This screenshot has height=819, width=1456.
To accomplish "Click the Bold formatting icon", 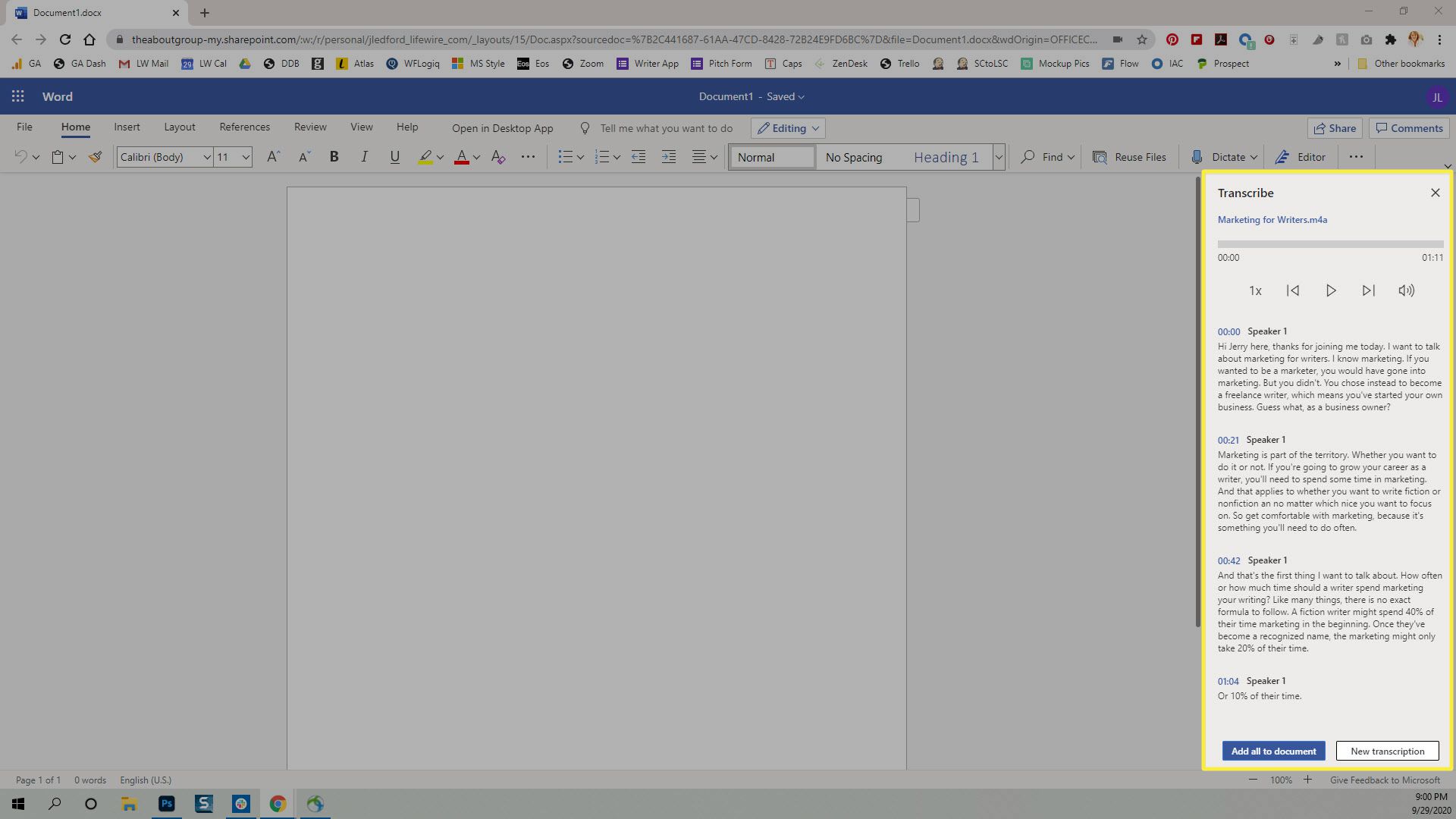I will pos(335,156).
